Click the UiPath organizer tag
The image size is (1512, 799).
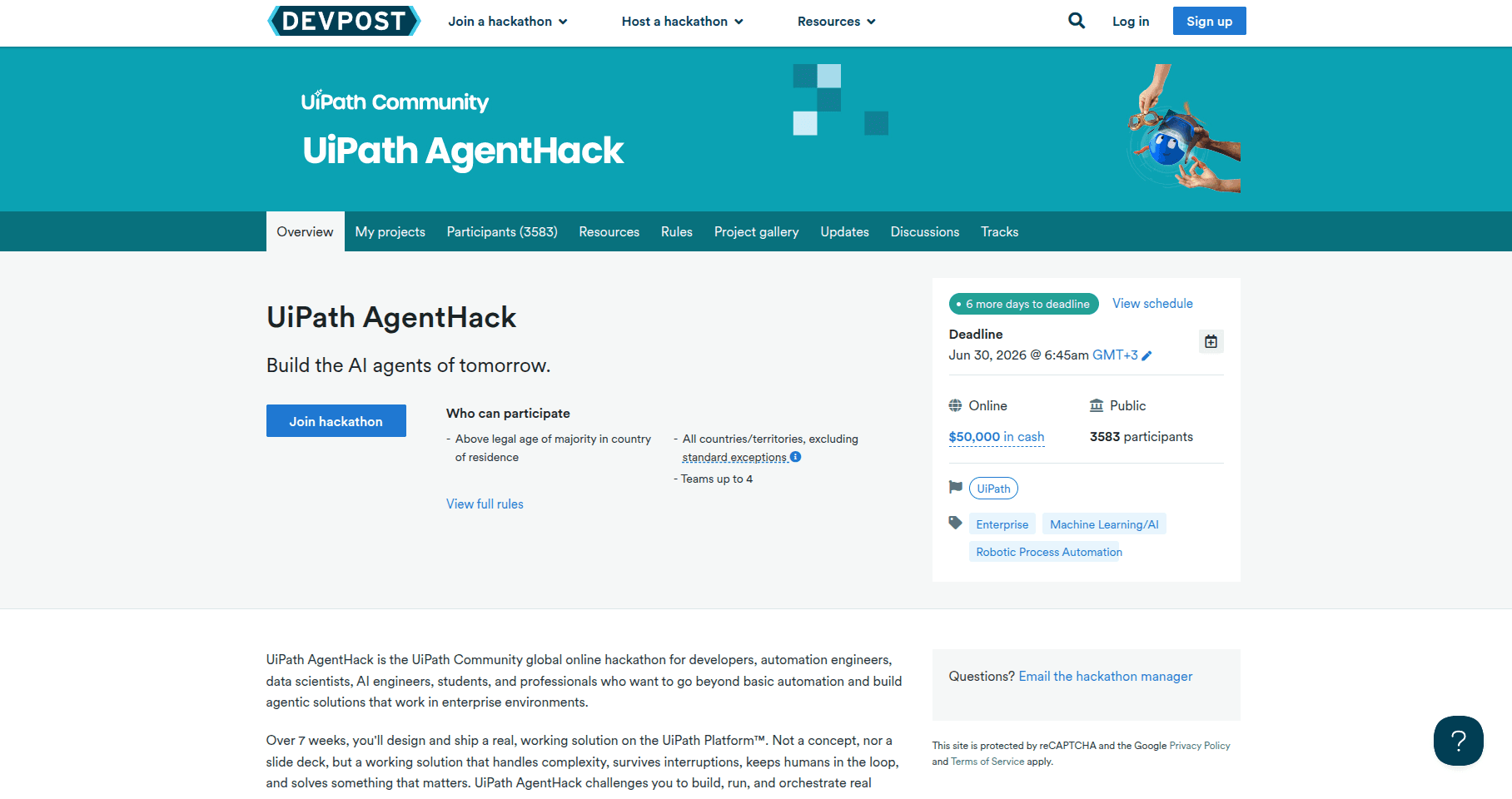pyautogui.click(x=993, y=489)
